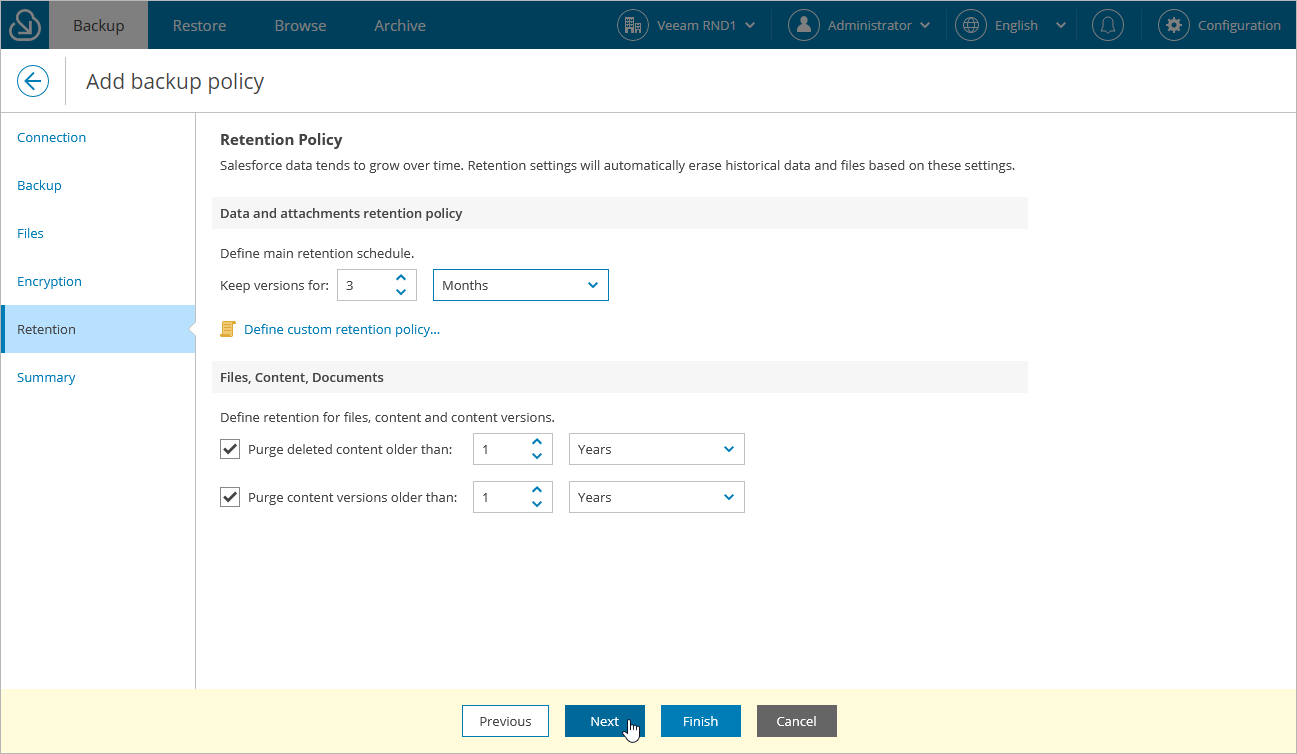Viewport: 1297px width, 754px height.
Task: Go back using the circular arrow icon
Action: (33, 81)
